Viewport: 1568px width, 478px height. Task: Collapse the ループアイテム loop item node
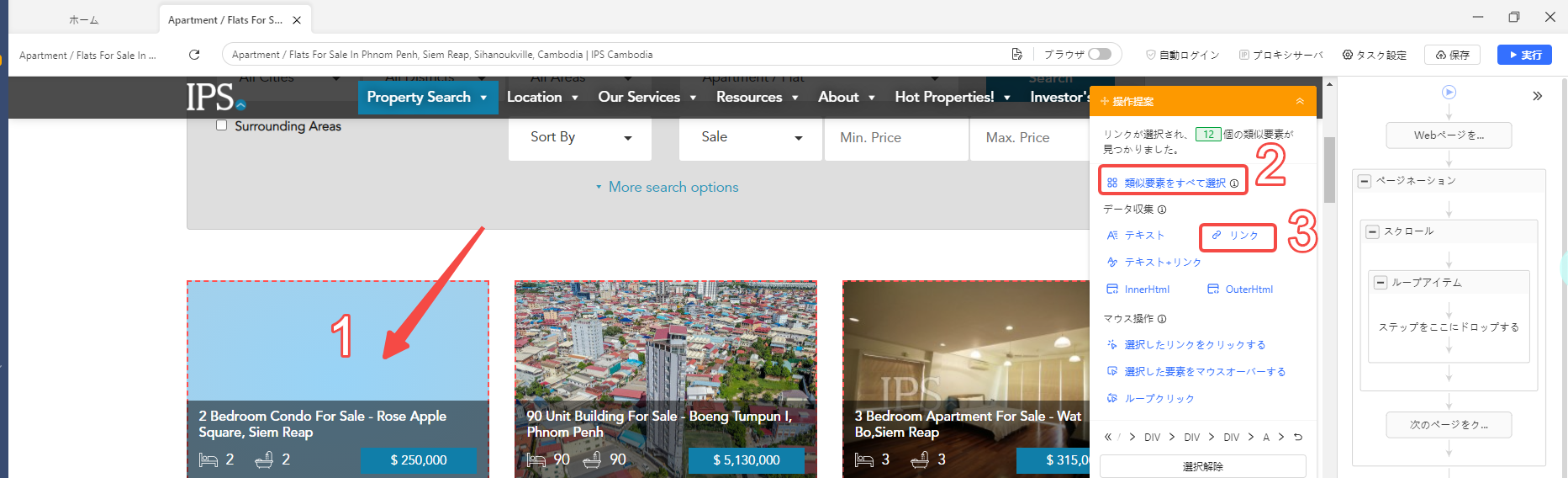1380,283
